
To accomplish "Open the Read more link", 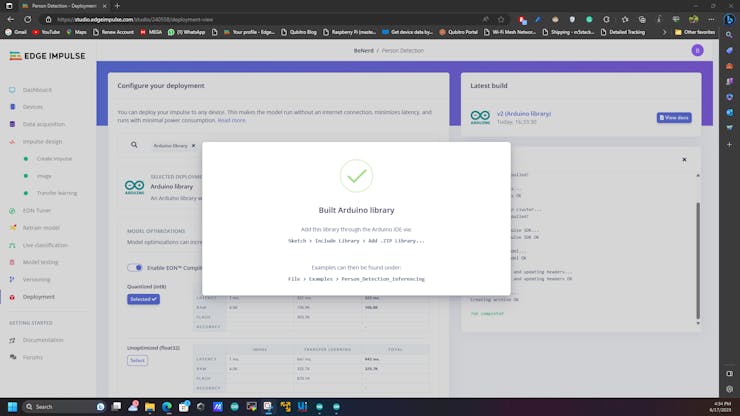I will 231,120.
